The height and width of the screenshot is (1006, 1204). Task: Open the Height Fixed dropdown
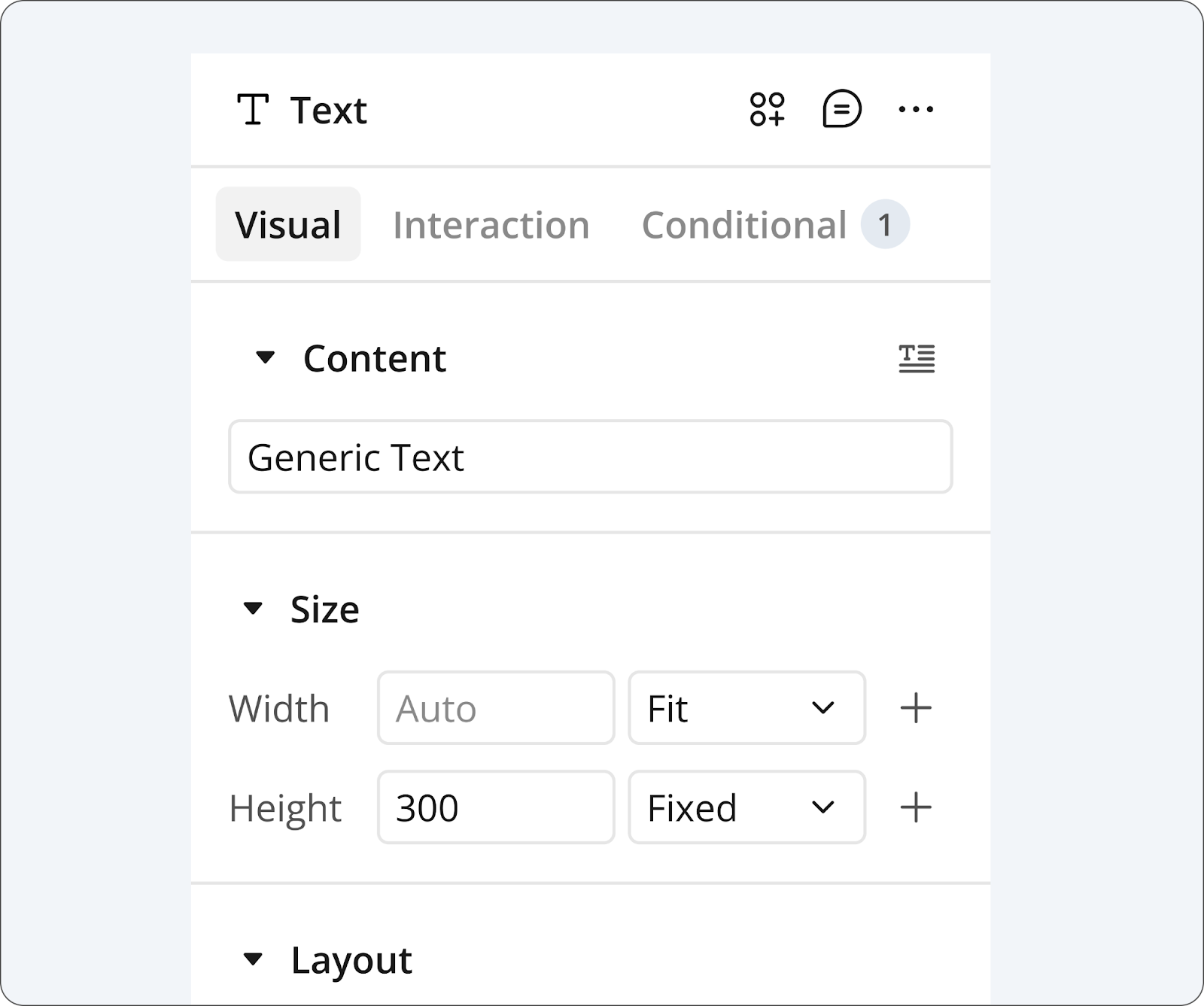746,807
